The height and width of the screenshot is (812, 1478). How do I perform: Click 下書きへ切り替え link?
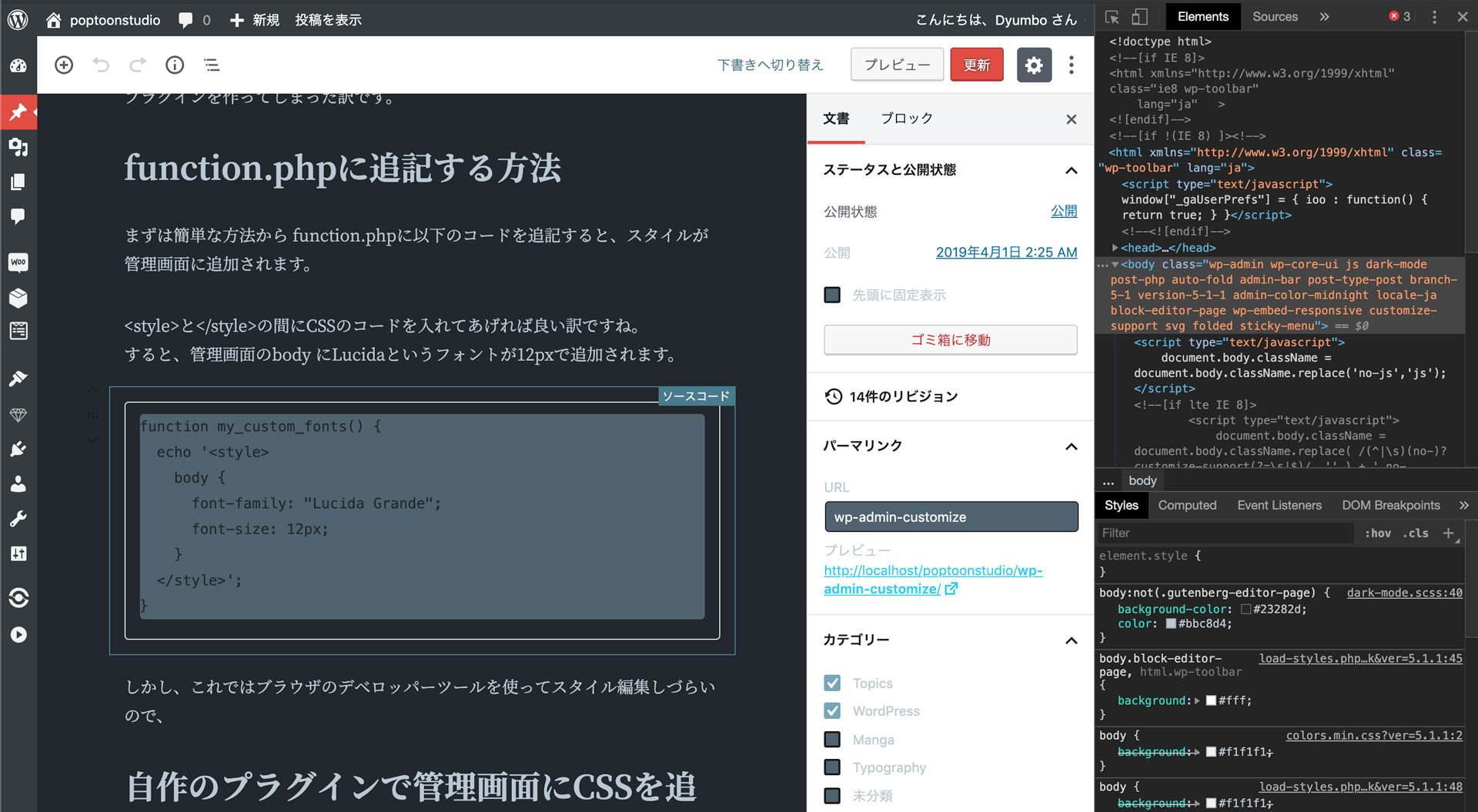click(771, 65)
